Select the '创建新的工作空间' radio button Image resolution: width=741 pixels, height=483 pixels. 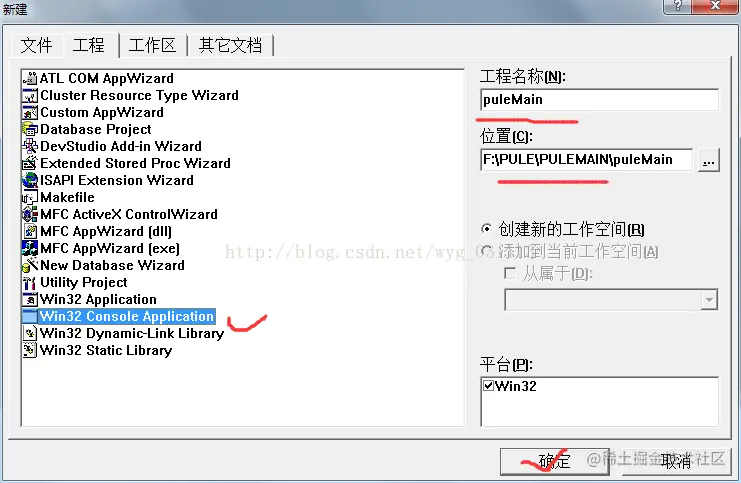486,229
